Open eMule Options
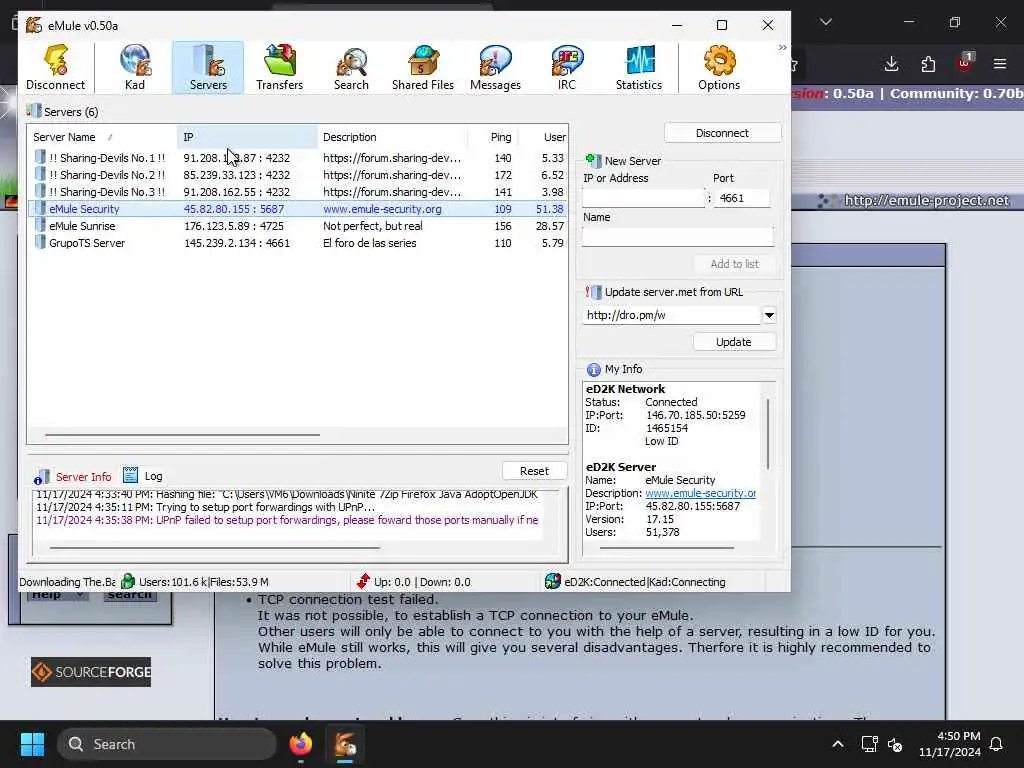The height and width of the screenshot is (768, 1024). [719, 67]
